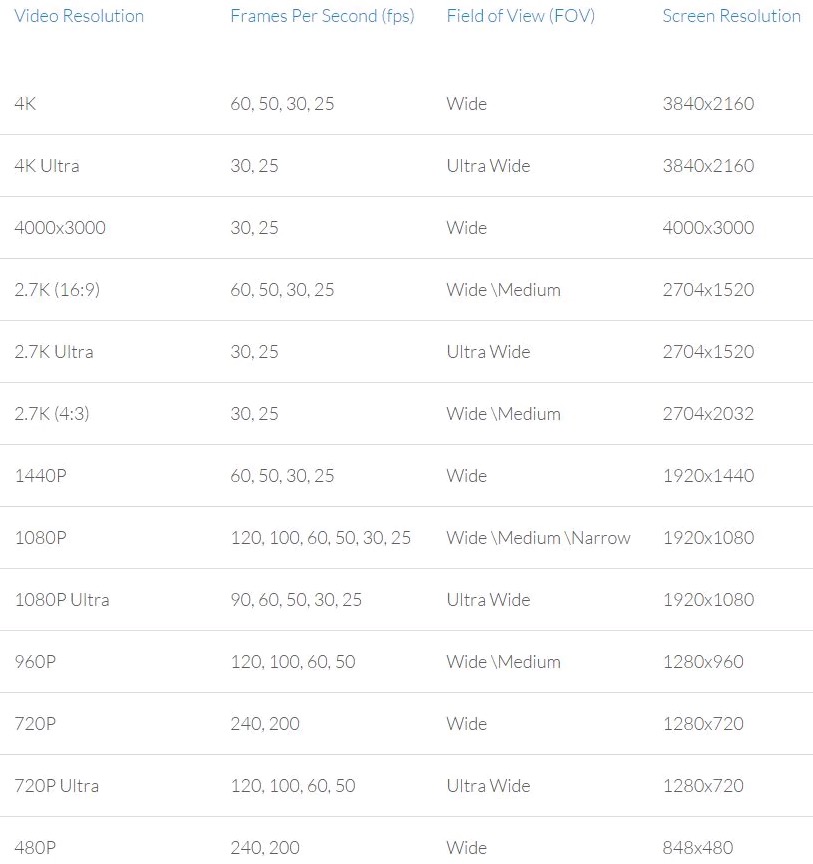
Task: Click the Wide \Medium \Narrow FOV cell
Action: [538, 538]
